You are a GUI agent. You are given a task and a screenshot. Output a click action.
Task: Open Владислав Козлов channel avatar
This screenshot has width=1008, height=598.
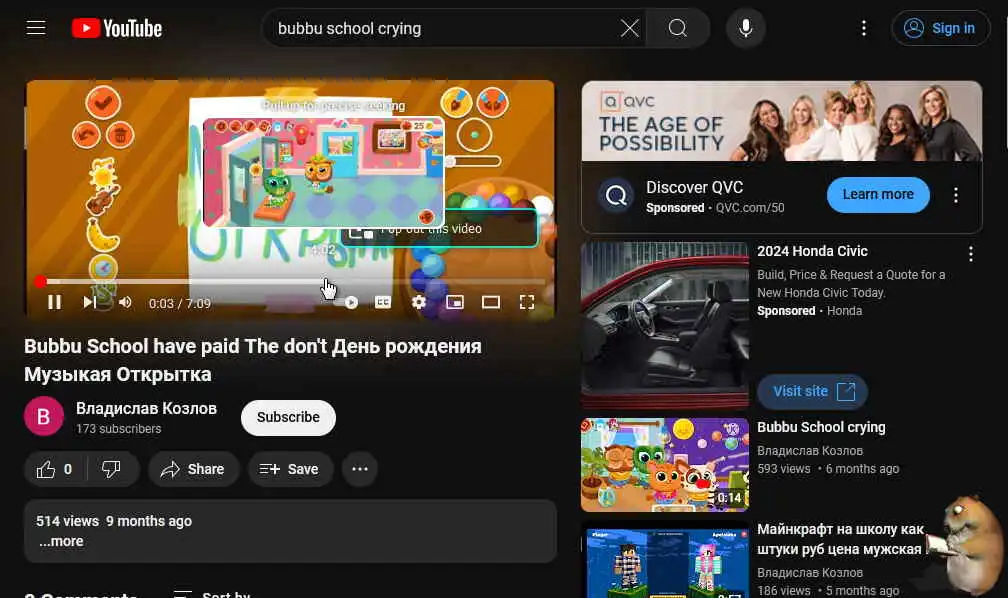(44, 417)
